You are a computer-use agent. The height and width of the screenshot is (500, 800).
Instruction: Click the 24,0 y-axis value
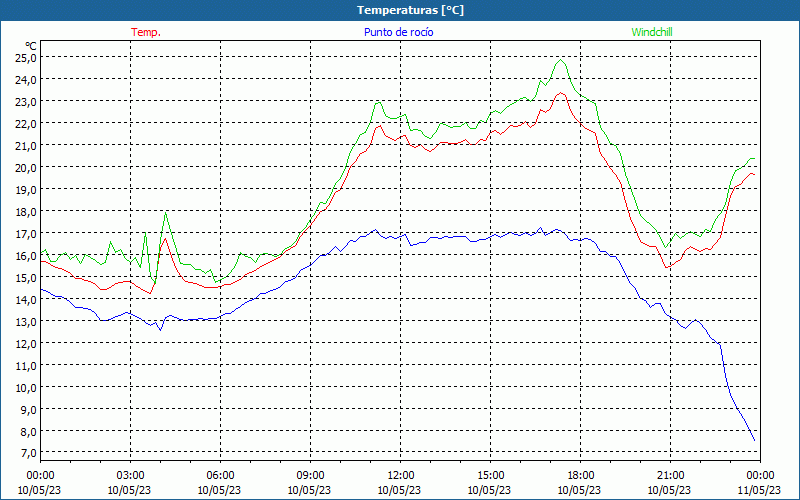26,80
